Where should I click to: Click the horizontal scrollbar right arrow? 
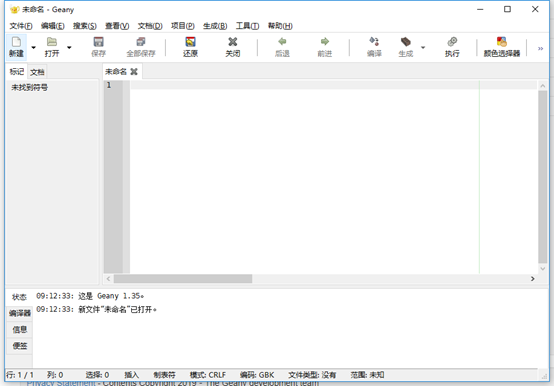click(532, 279)
